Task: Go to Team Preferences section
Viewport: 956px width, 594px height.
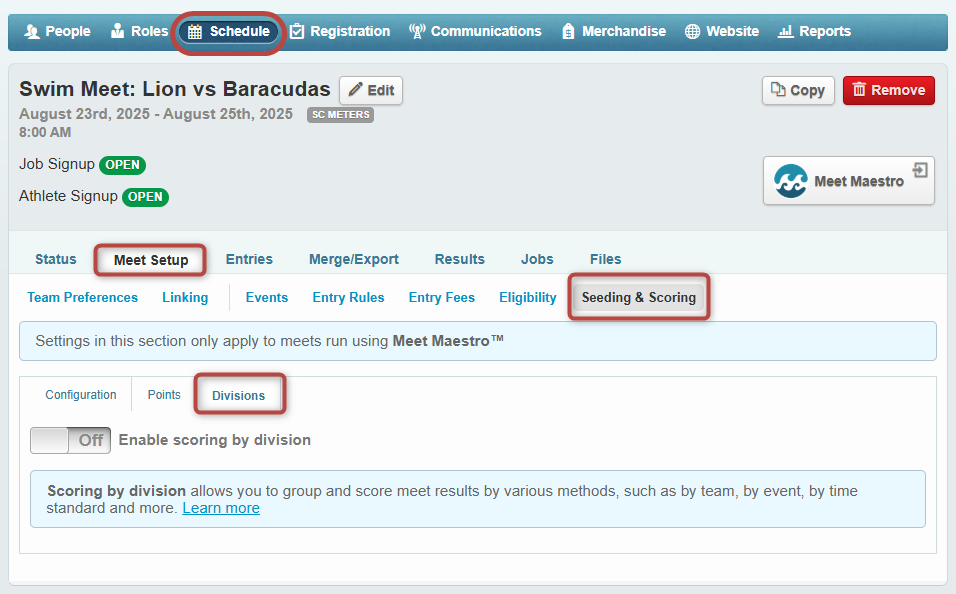Action: click(x=82, y=297)
